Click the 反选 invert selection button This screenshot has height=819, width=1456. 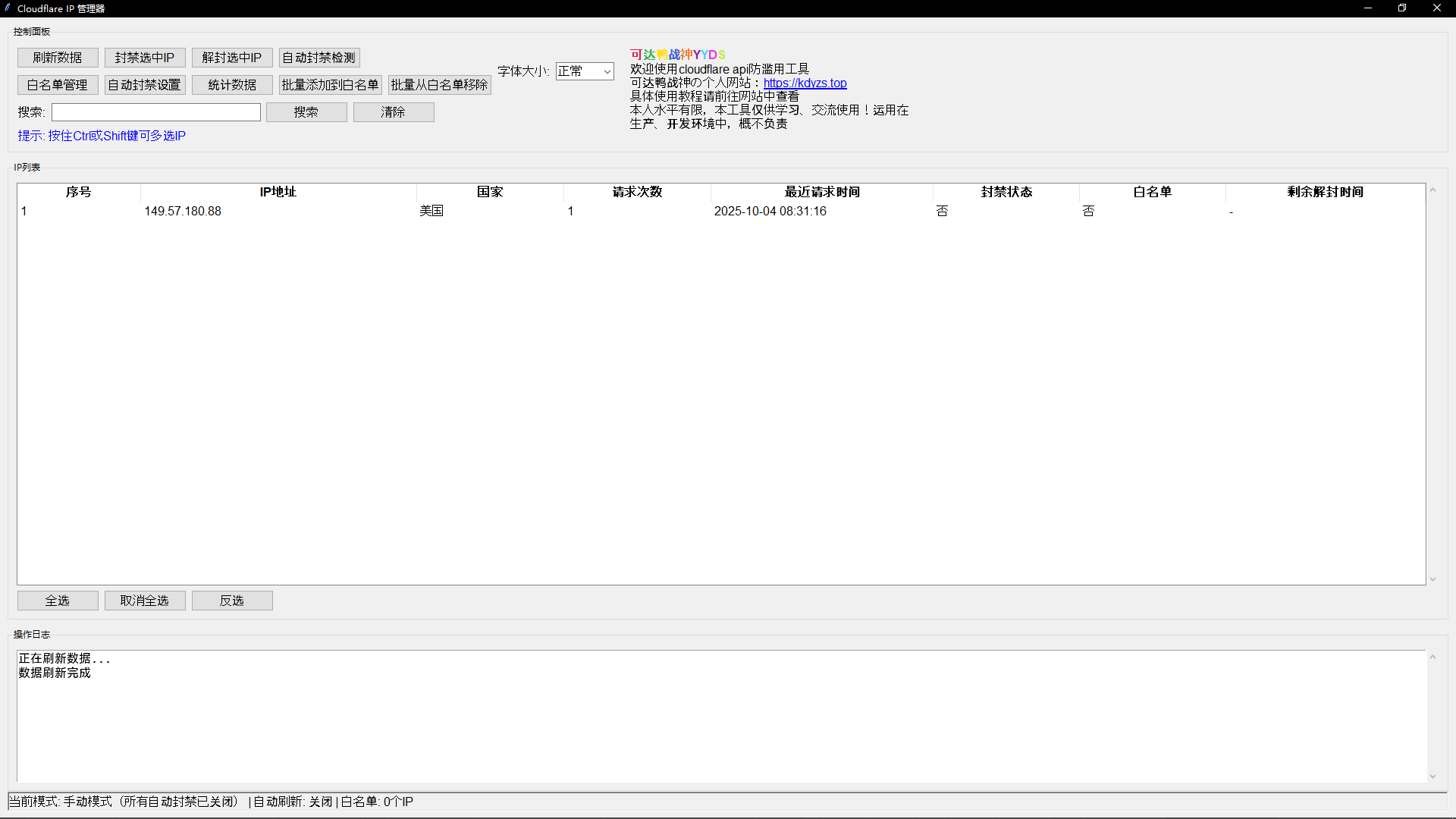click(x=232, y=601)
